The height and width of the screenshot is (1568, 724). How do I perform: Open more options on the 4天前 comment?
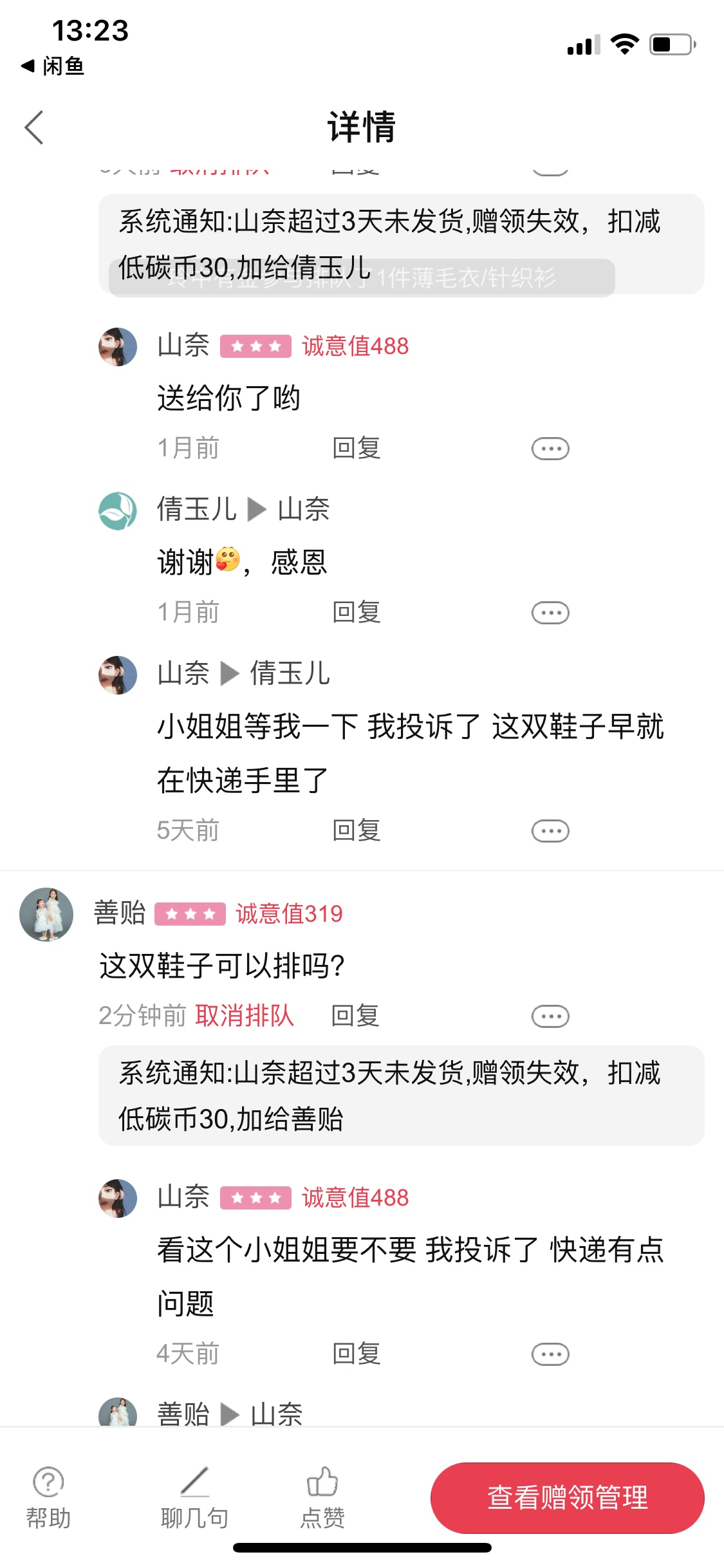[x=550, y=1354]
